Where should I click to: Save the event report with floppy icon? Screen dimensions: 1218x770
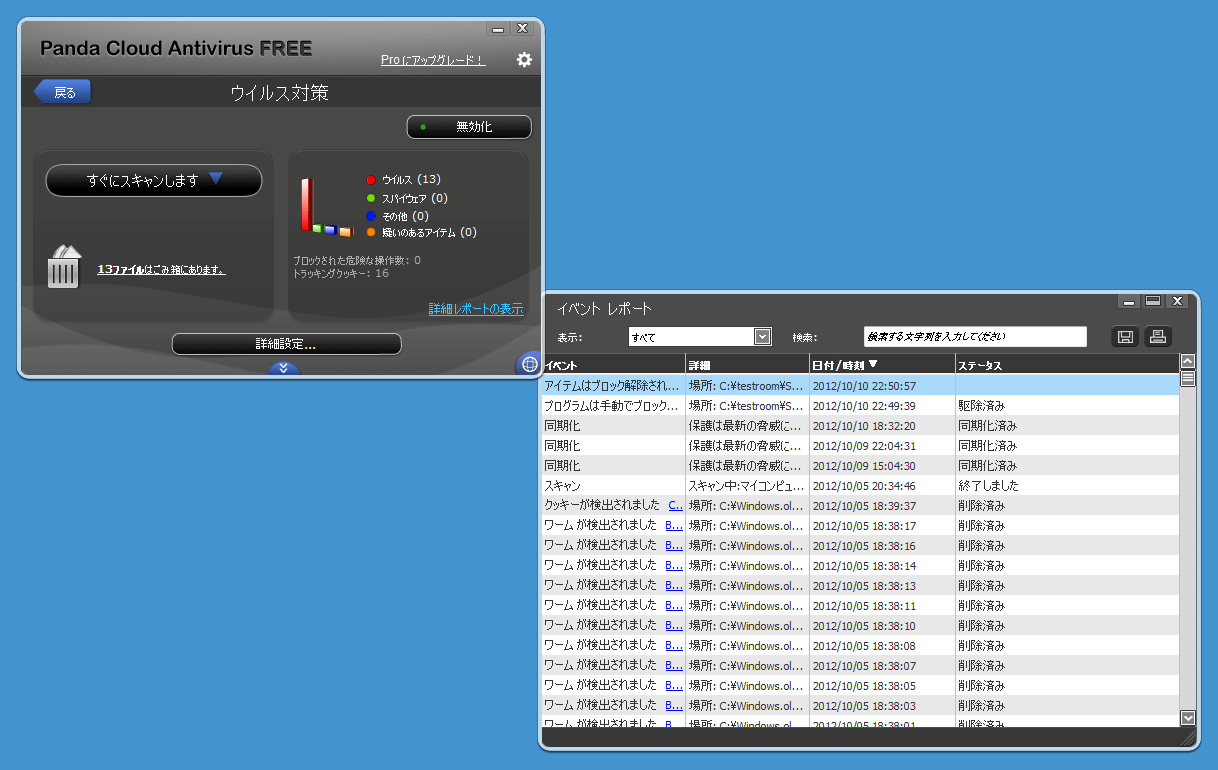[x=1125, y=337]
